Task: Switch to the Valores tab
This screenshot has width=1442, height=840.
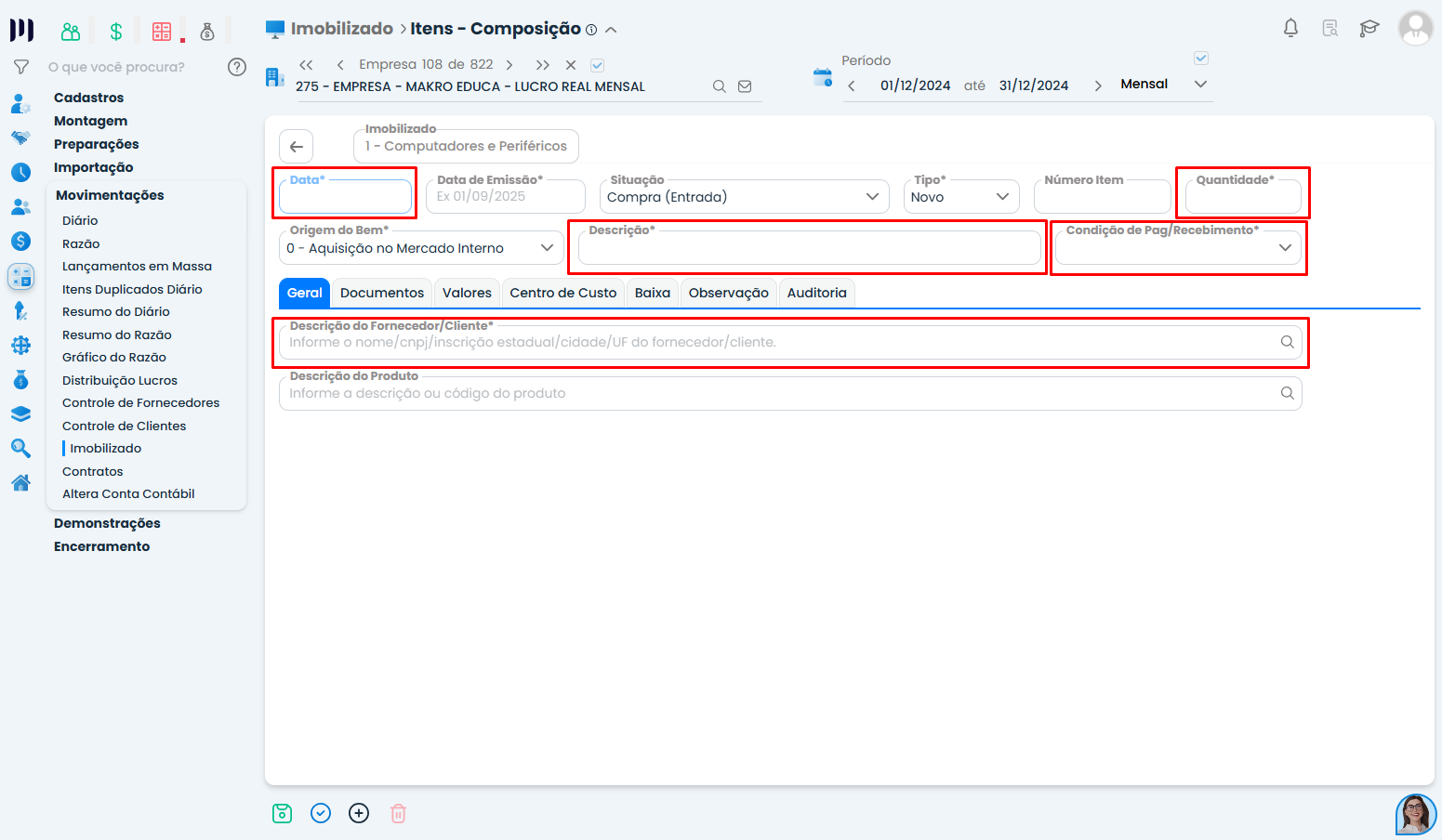Action: [467, 293]
